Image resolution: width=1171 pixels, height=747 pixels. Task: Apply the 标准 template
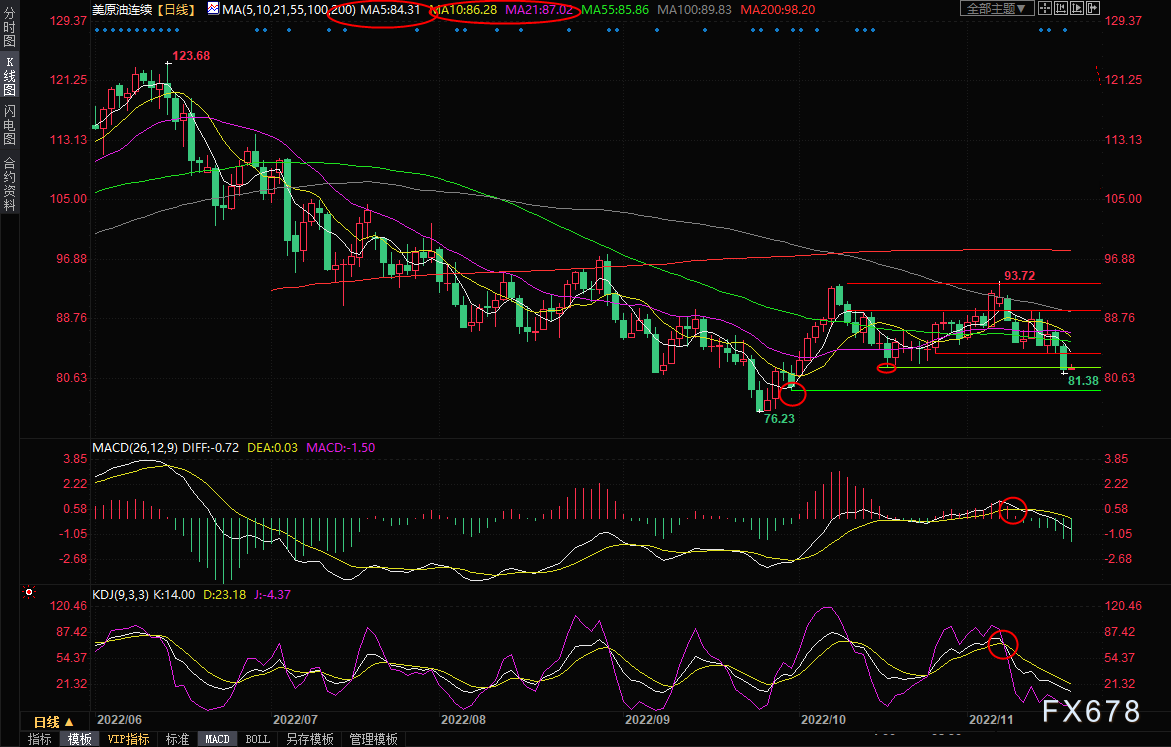[177, 739]
